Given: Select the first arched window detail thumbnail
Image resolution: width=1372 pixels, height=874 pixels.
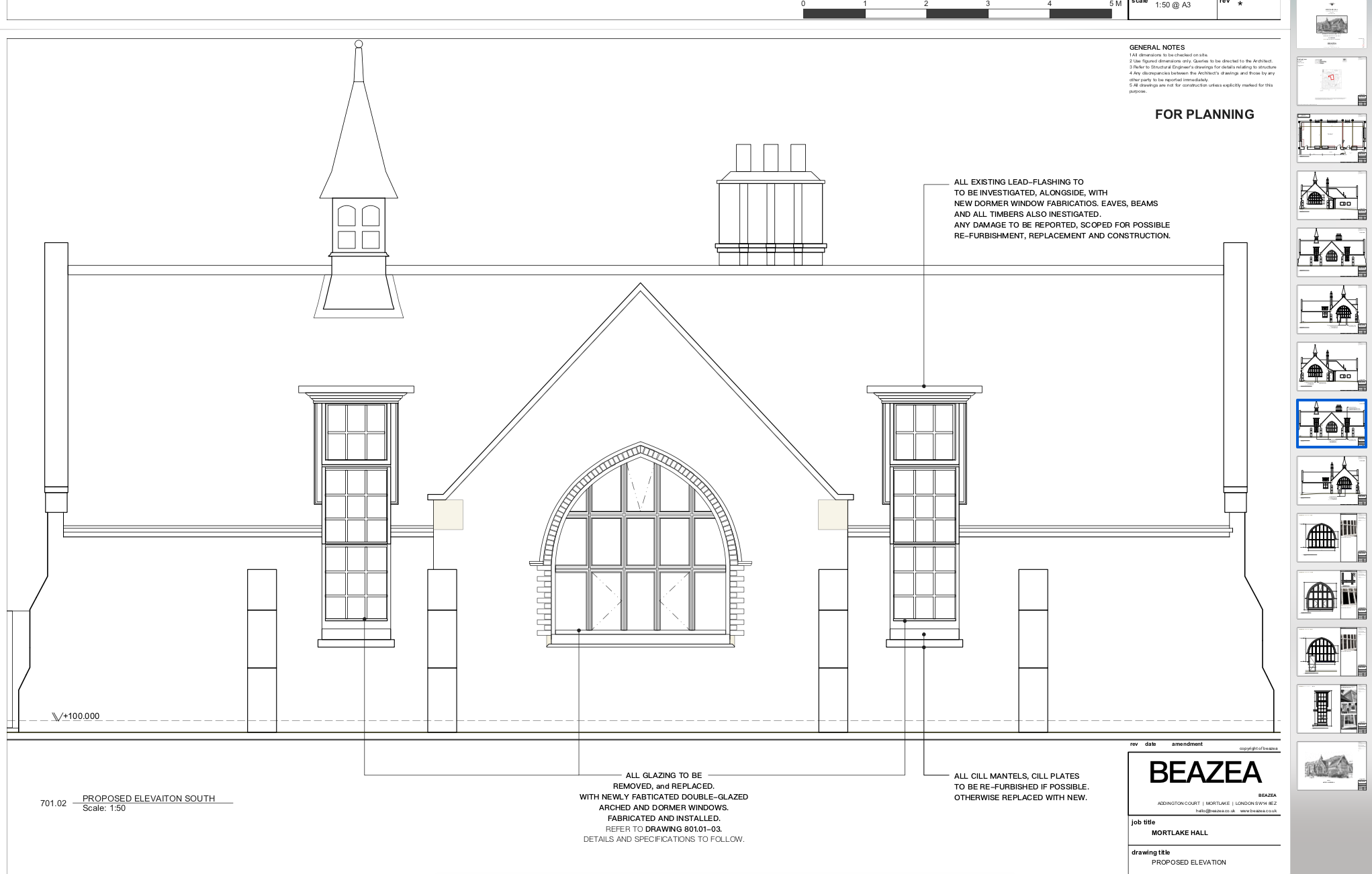Looking at the screenshot, I should tap(1331, 538).
